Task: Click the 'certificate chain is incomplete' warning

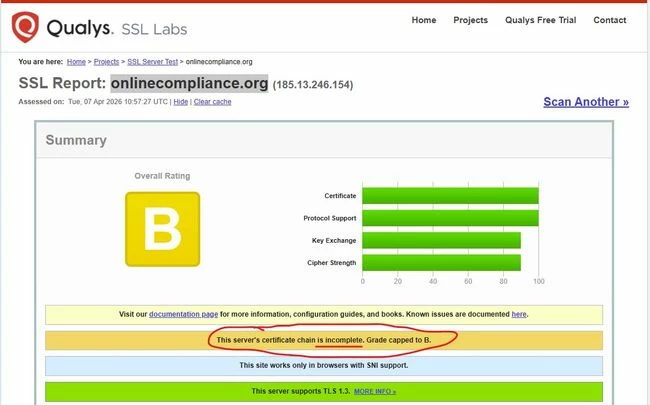Action: tap(324, 340)
